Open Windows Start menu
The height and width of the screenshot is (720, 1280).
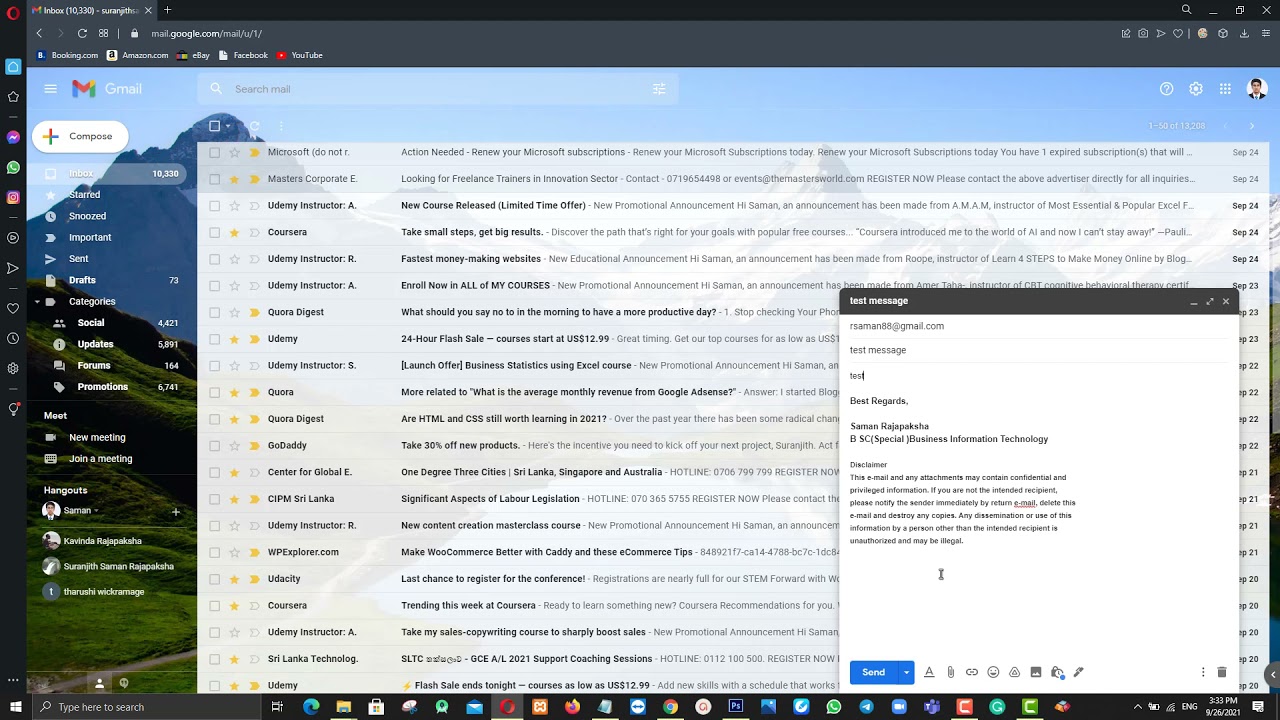[14, 707]
